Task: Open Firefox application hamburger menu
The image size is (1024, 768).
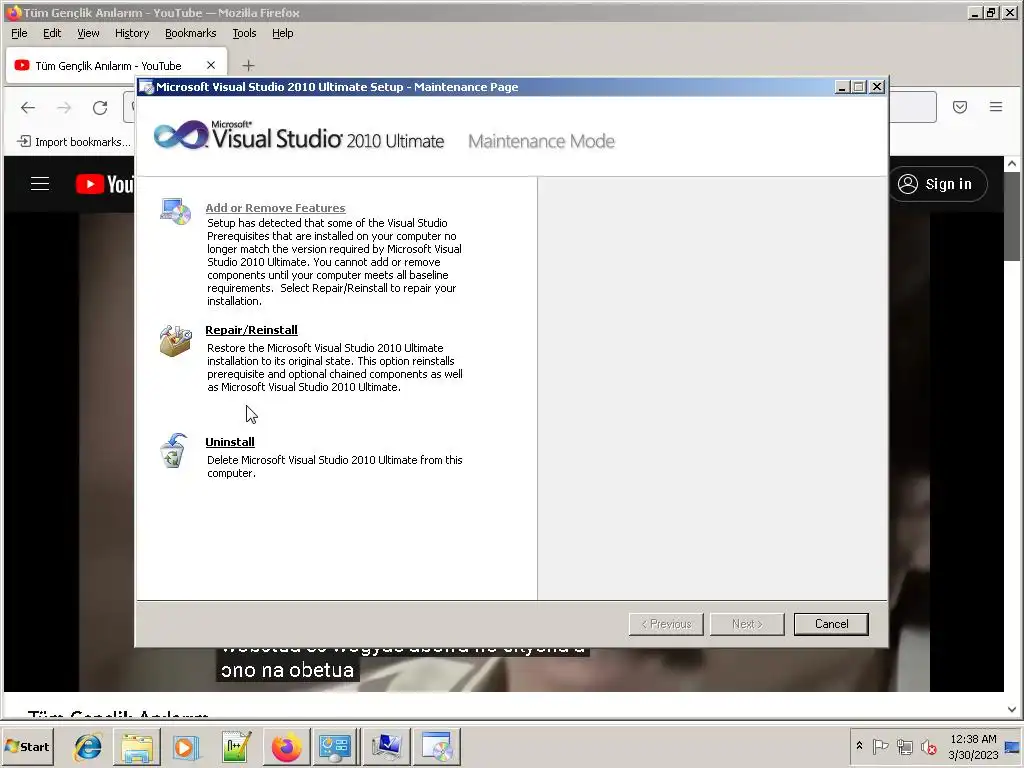Action: 995,107
